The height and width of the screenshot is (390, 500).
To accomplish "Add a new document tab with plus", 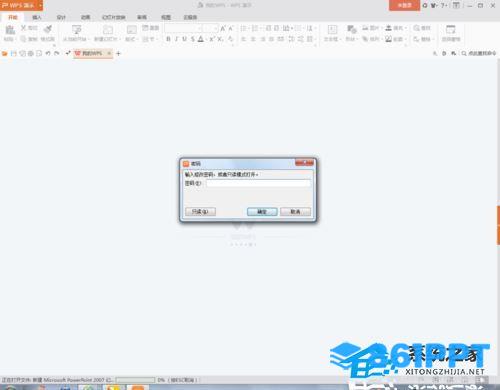I will point(118,53).
